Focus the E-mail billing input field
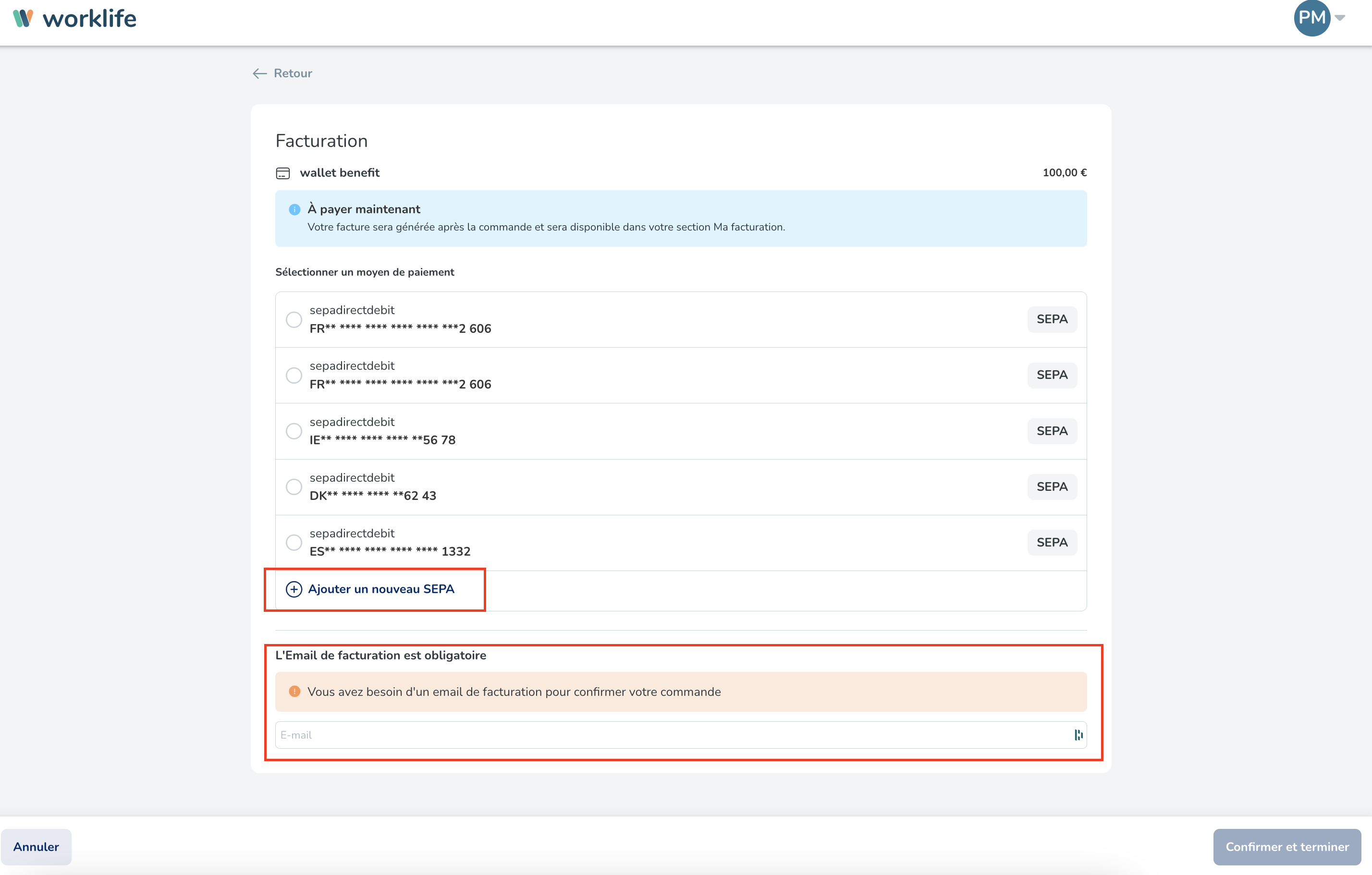Screen dimensions: 1372x875 673,735
